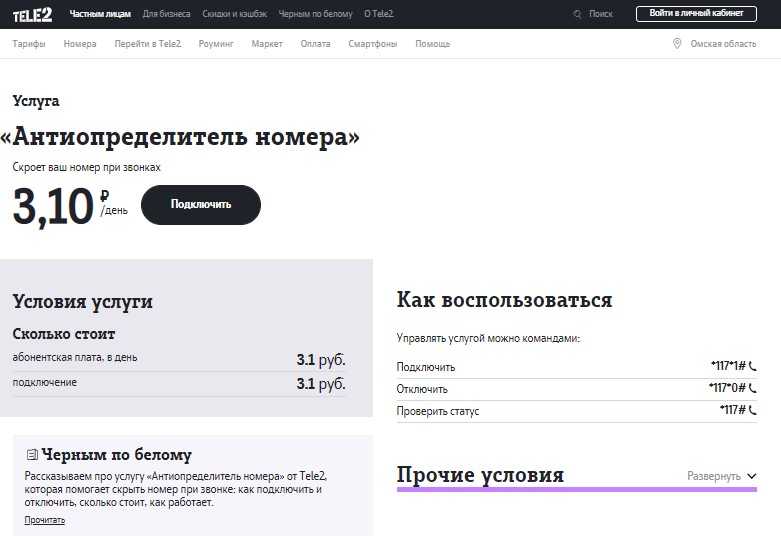This screenshot has height=536, width=781.
Task: Go to Перейти в Tele2
Action: [148, 44]
